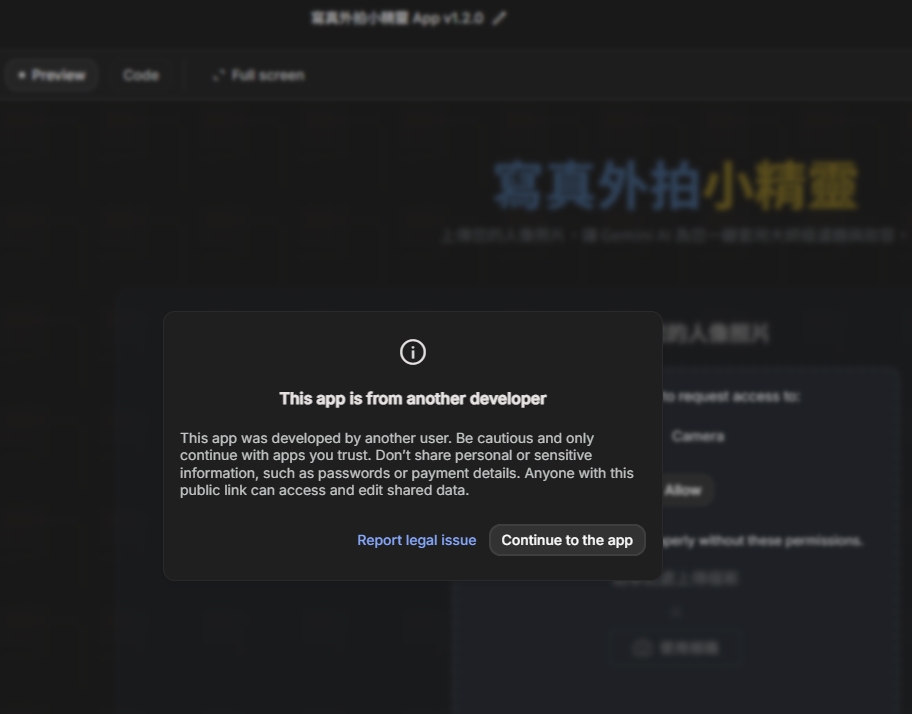Click the blue 寫真外拍 heading text
This screenshot has height=714, width=912.
596,187
